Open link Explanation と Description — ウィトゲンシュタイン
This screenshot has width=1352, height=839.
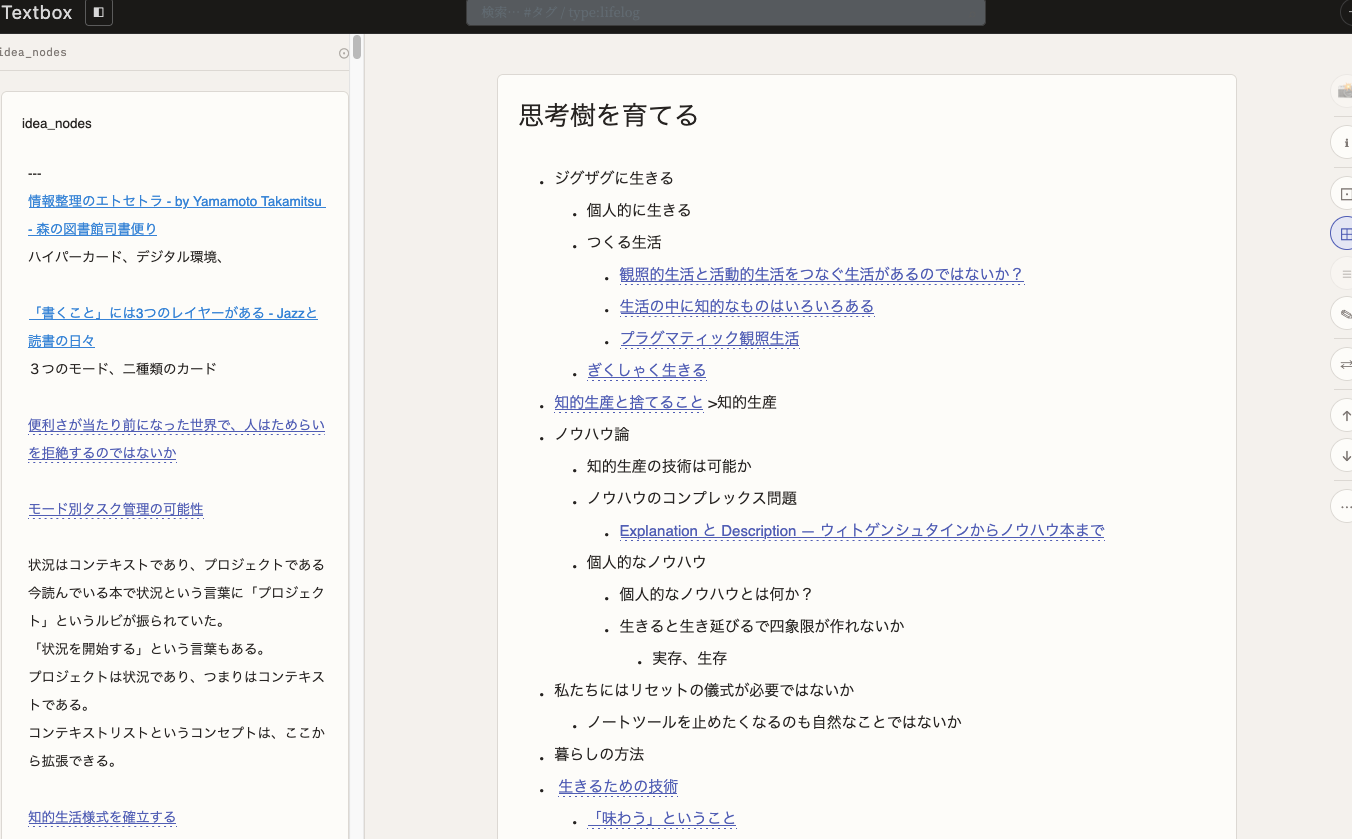click(x=862, y=530)
